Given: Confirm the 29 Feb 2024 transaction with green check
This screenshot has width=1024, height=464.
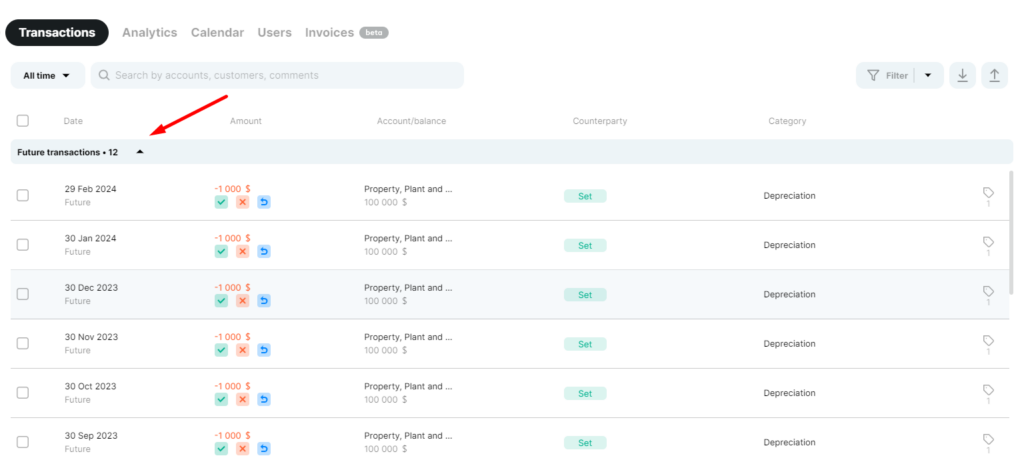Looking at the screenshot, I should tap(221, 202).
